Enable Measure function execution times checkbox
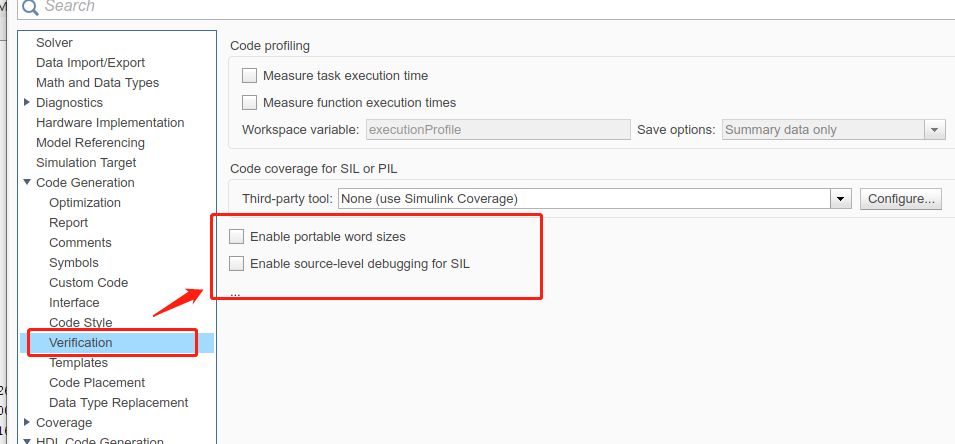 click(250, 102)
